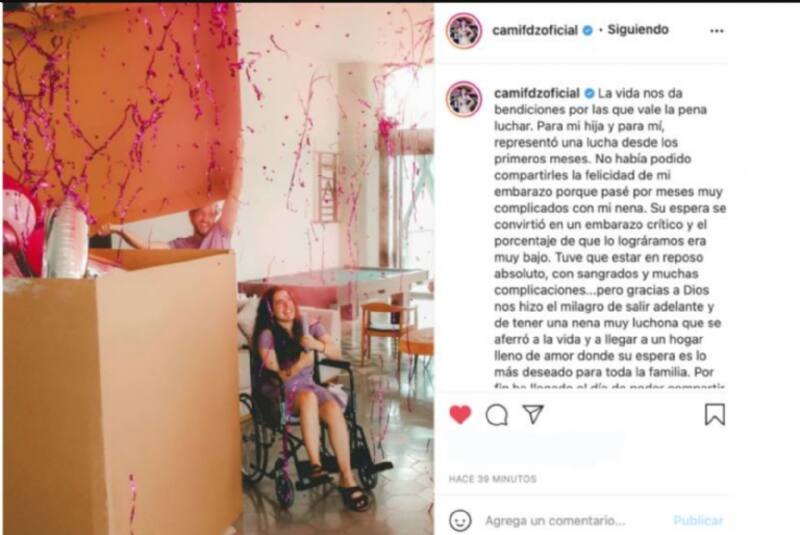
Task: Click the caption's profile avatar picture
Action: (464, 99)
